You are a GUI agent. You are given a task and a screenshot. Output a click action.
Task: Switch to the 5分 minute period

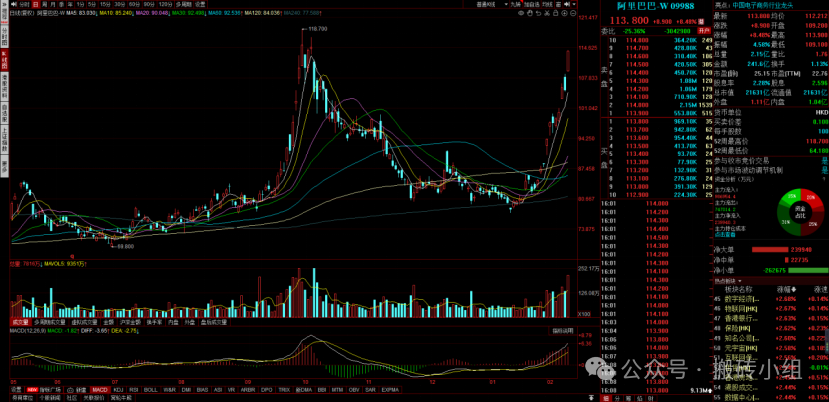tap(91, 4)
